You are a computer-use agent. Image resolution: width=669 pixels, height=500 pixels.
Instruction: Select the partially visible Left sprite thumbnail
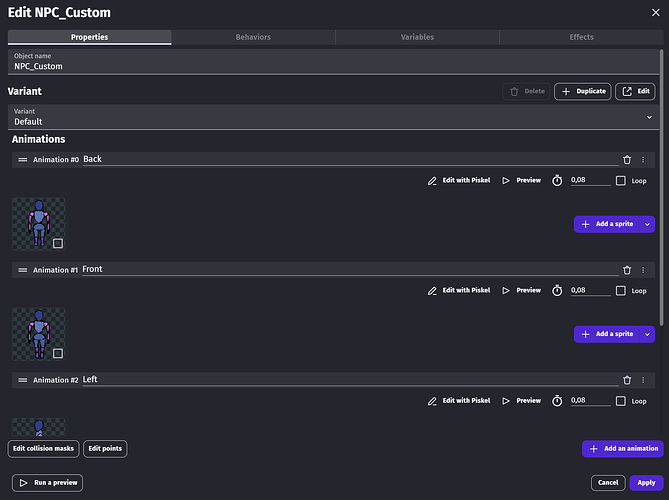pyautogui.click(x=39, y=427)
